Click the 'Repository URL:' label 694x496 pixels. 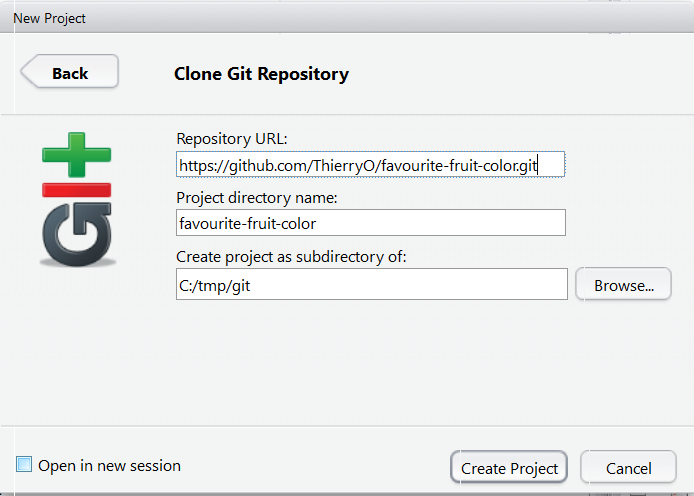(232, 139)
